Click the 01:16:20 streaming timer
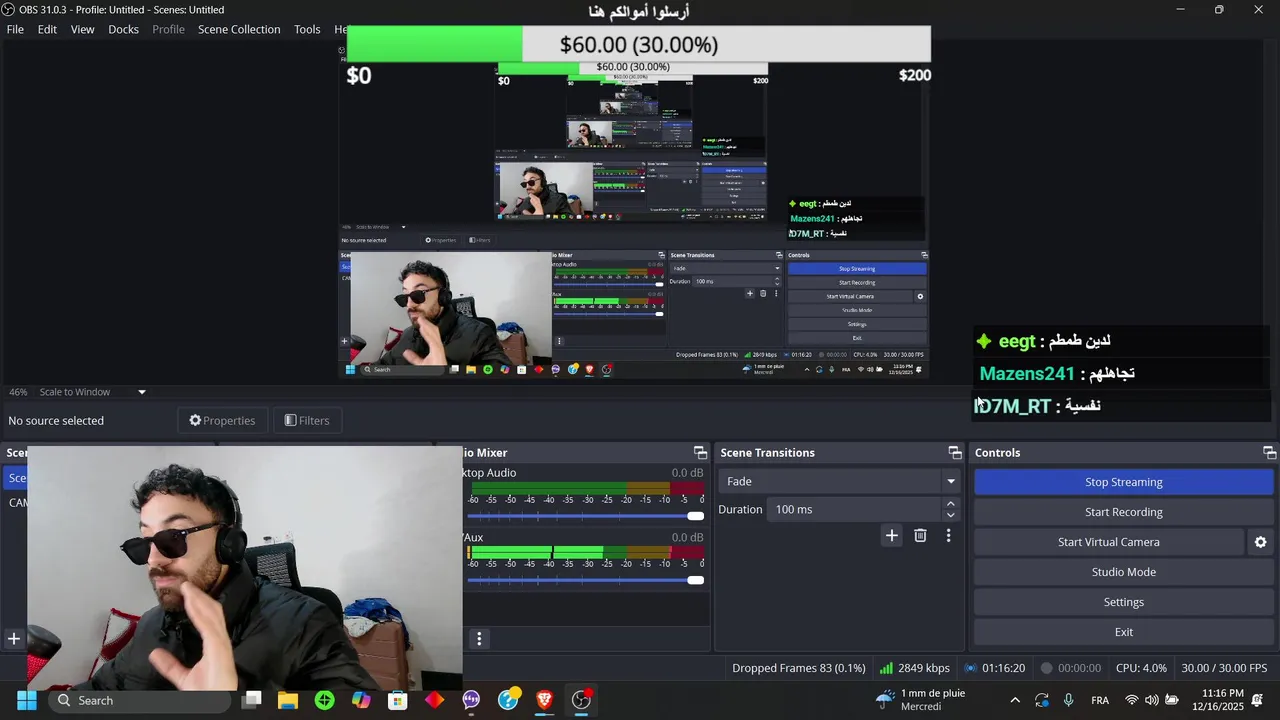Image resolution: width=1280 pixels, height=720 pixels. (x=994, y=668)
